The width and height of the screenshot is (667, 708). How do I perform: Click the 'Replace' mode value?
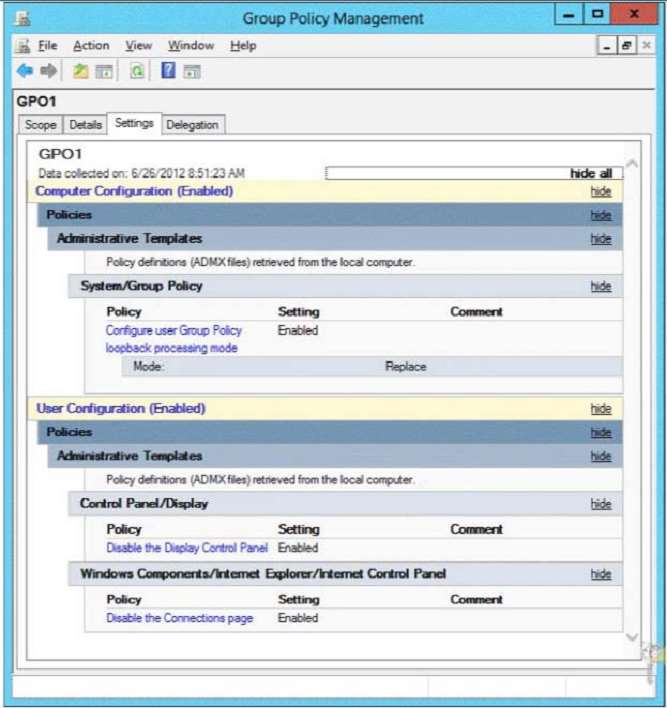coord(406,366)
